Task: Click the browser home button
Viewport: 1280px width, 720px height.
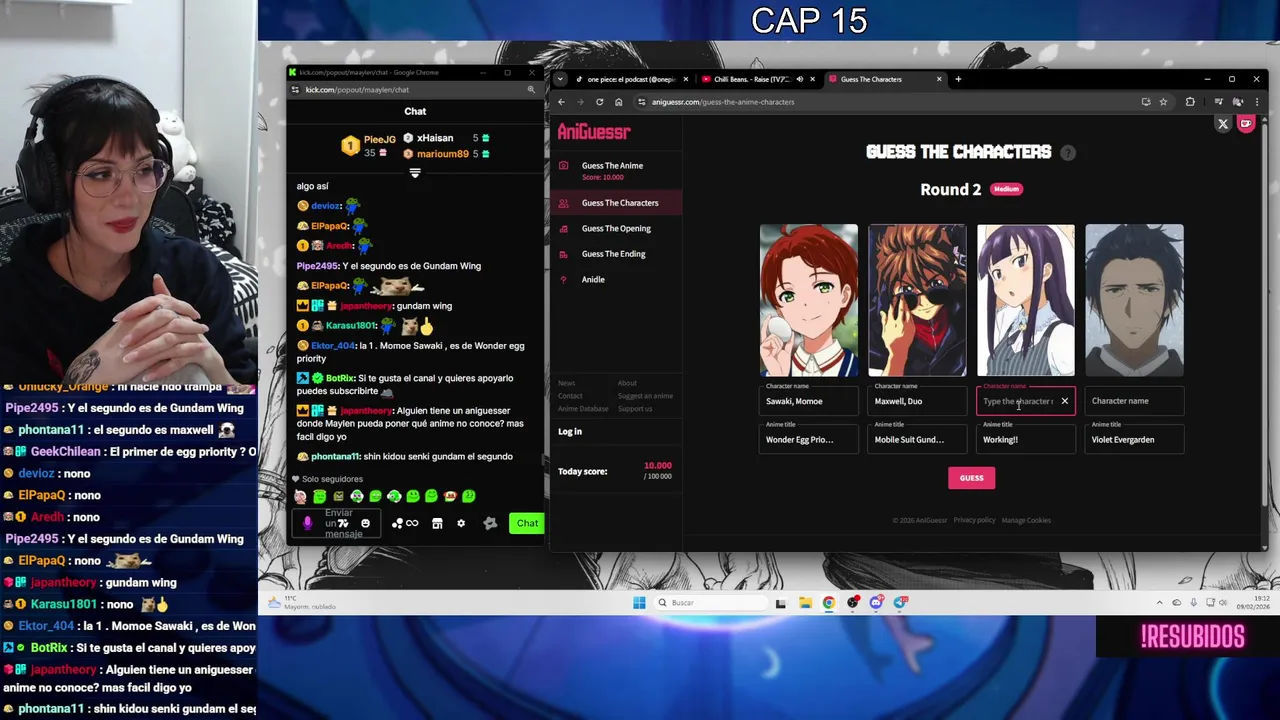Action: click(x=618, y=102)
